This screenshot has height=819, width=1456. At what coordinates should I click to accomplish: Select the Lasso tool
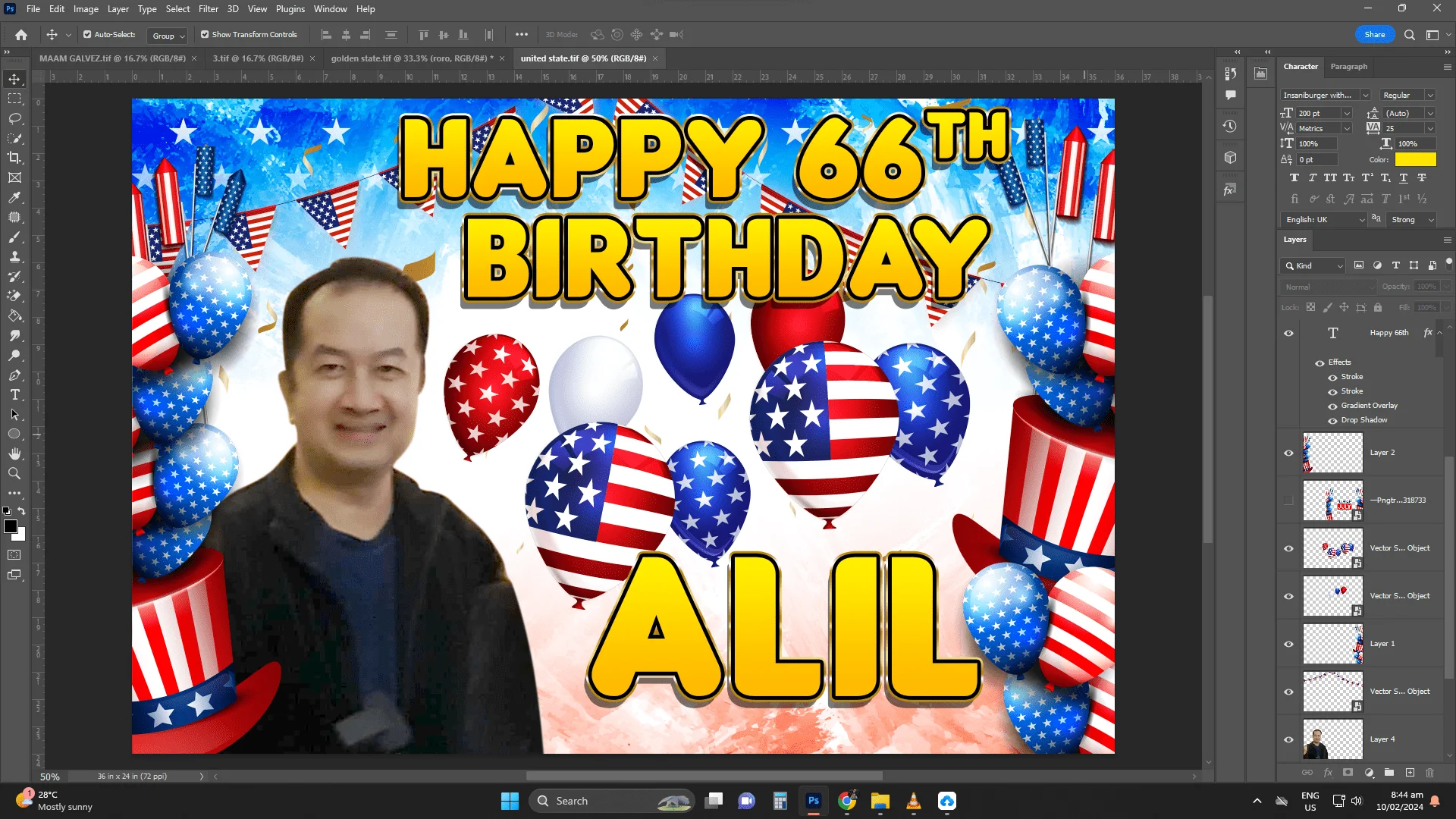(14, 118)
